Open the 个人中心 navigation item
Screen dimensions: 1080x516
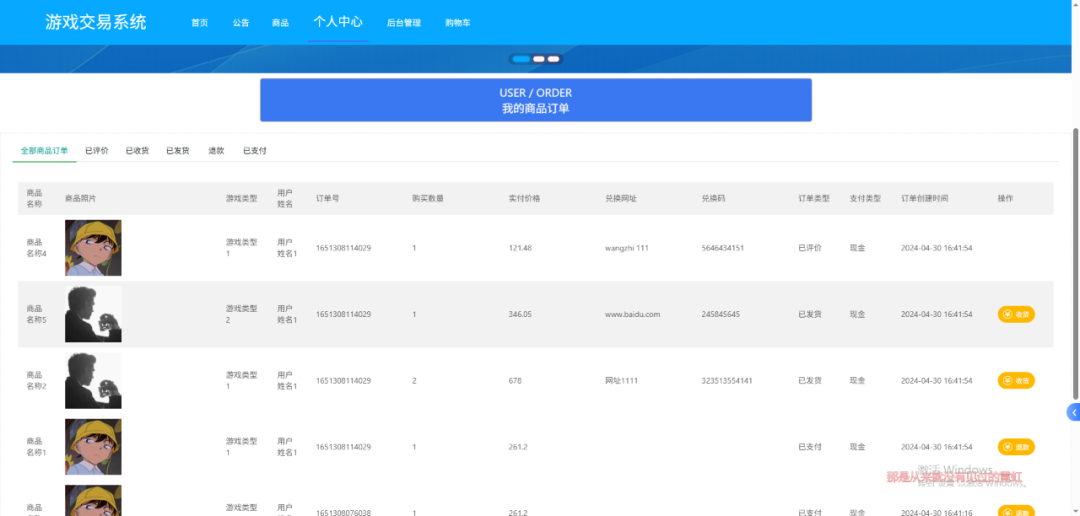tap(338, 21)
